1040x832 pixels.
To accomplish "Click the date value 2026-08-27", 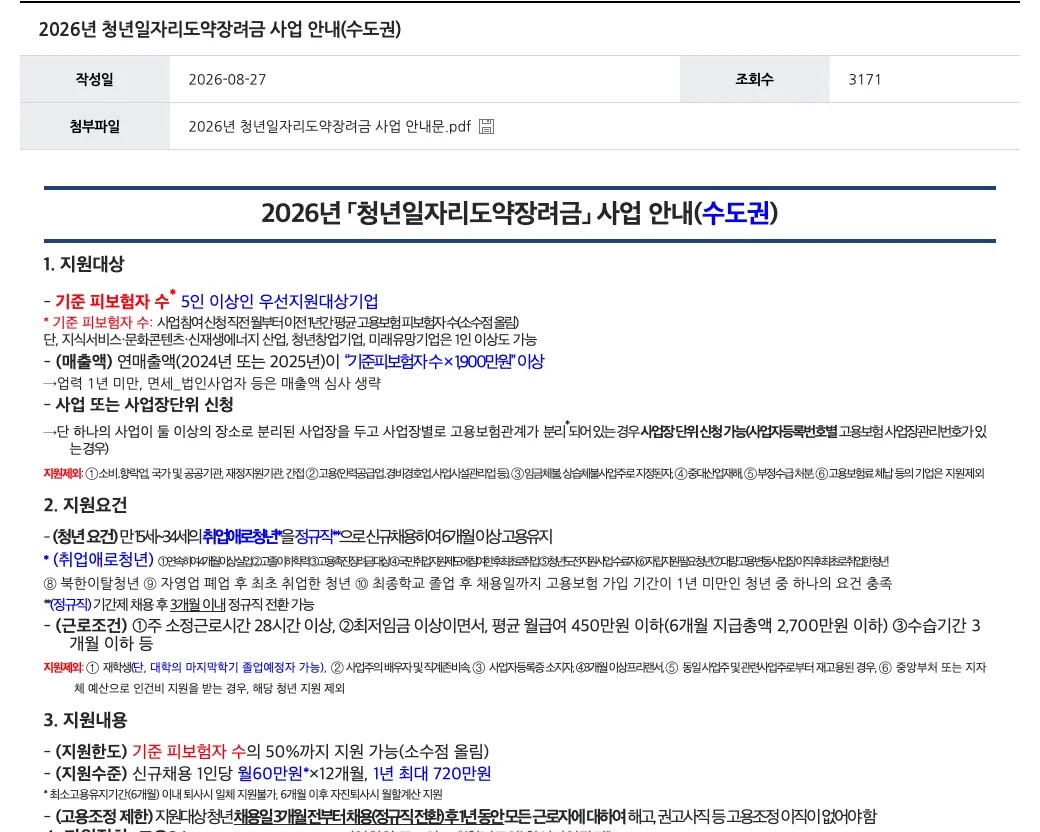I will pyautogui.click(x=228, y=80).
